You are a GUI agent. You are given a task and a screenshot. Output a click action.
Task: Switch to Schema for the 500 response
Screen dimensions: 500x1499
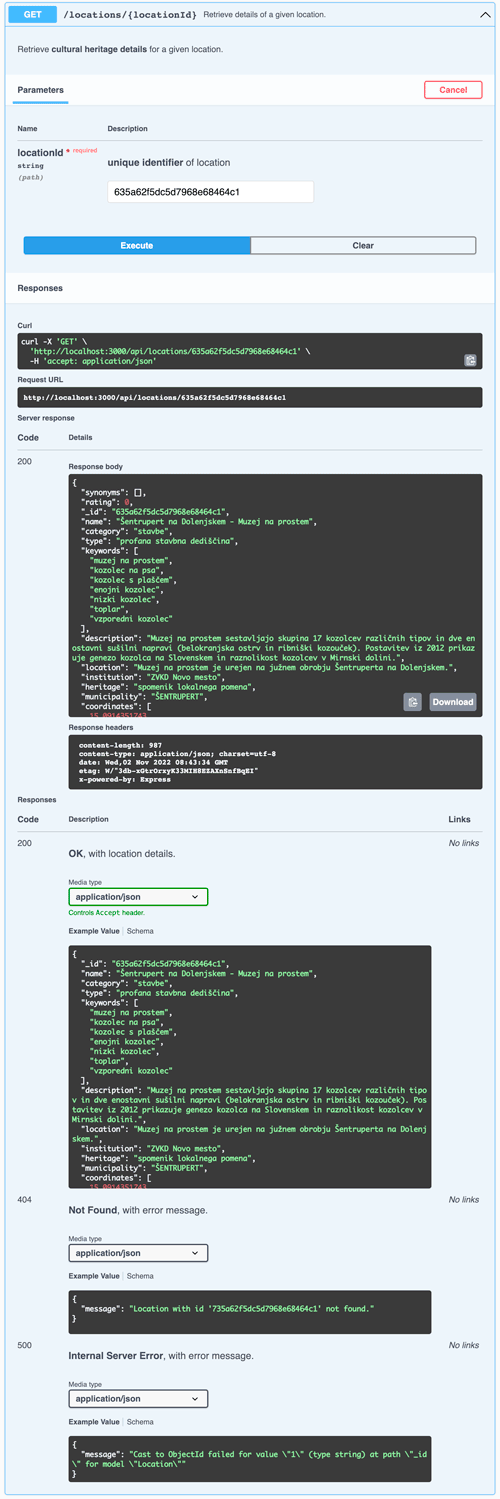point(140,1421)
